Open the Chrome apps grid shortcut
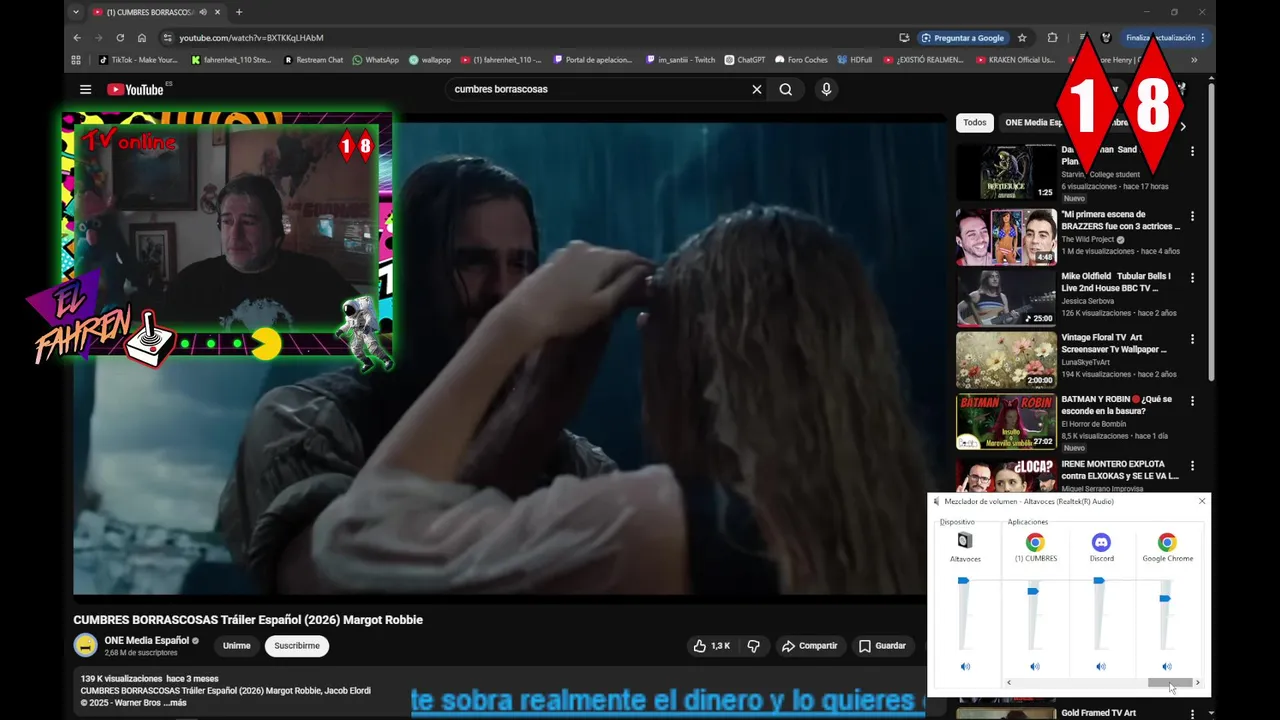The image size is (1280, 720). [x=76, y=60]
